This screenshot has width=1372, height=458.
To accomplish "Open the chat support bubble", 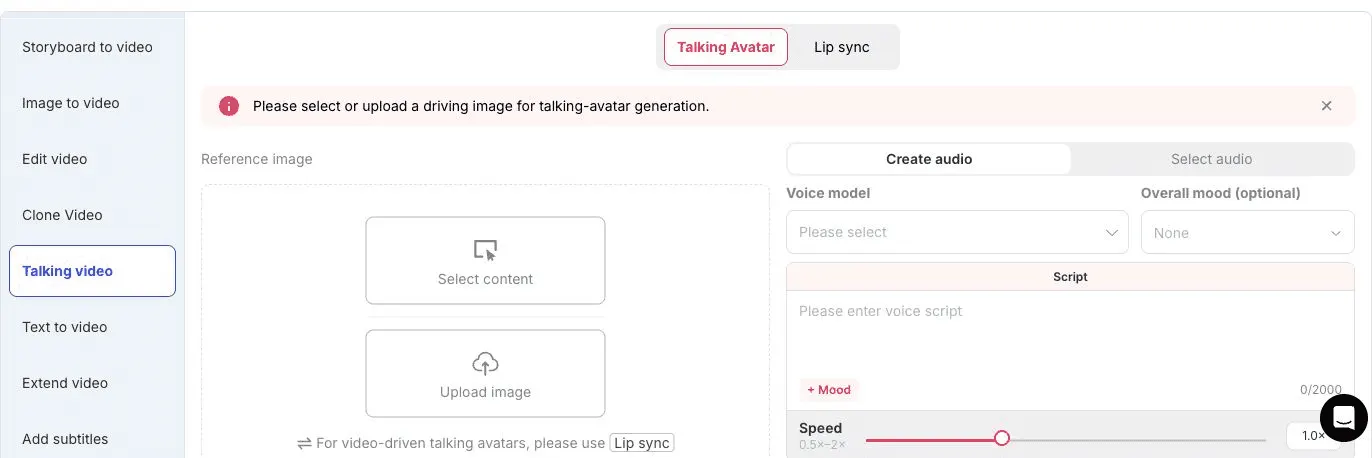I will pyautogui.click(x=1343, y=418).
